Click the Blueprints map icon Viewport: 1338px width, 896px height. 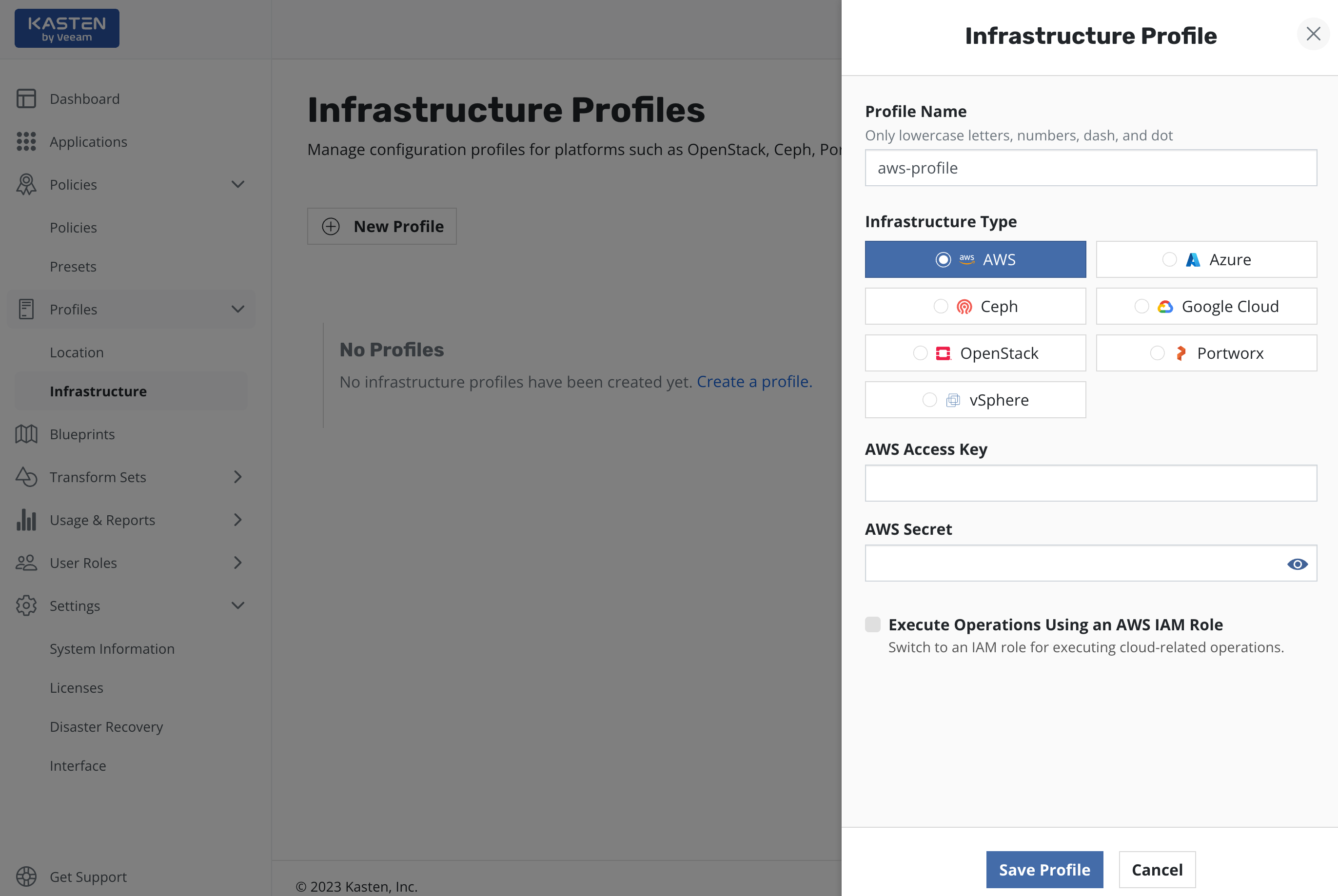(26, 434)
